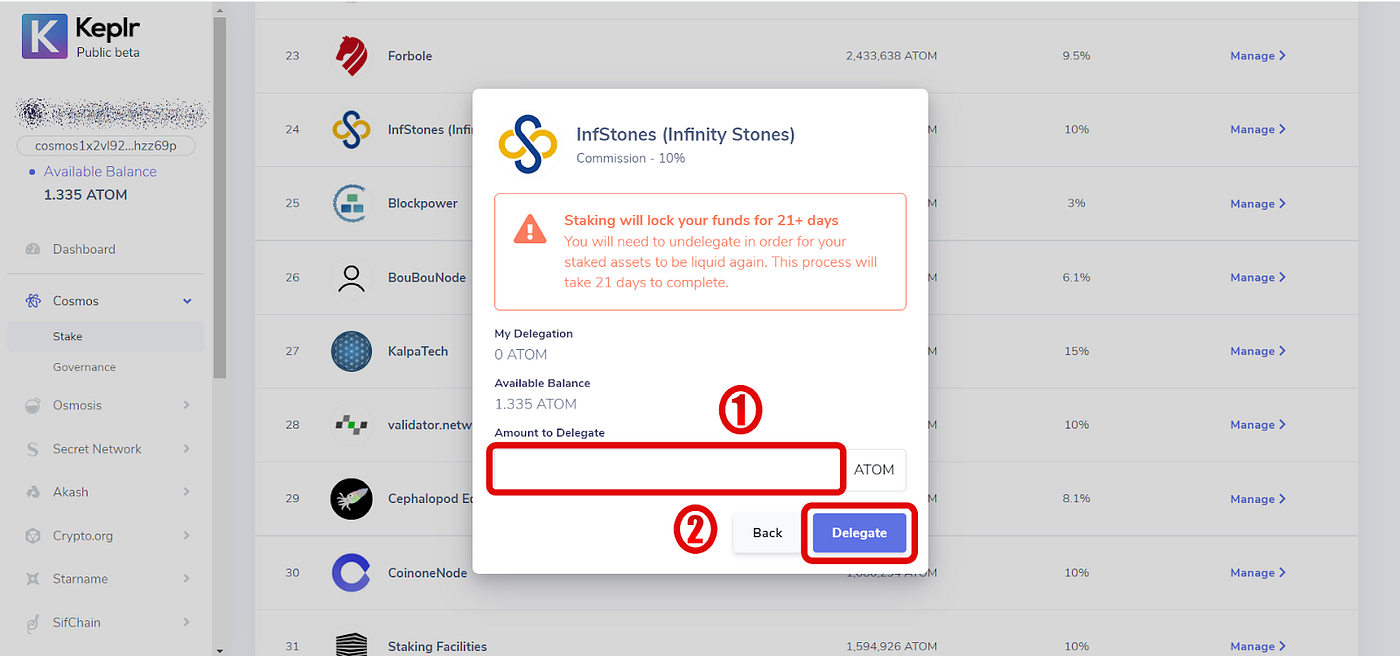
Task: Click the KalpaTech validator logo
Action: click(x=351, y=351)
